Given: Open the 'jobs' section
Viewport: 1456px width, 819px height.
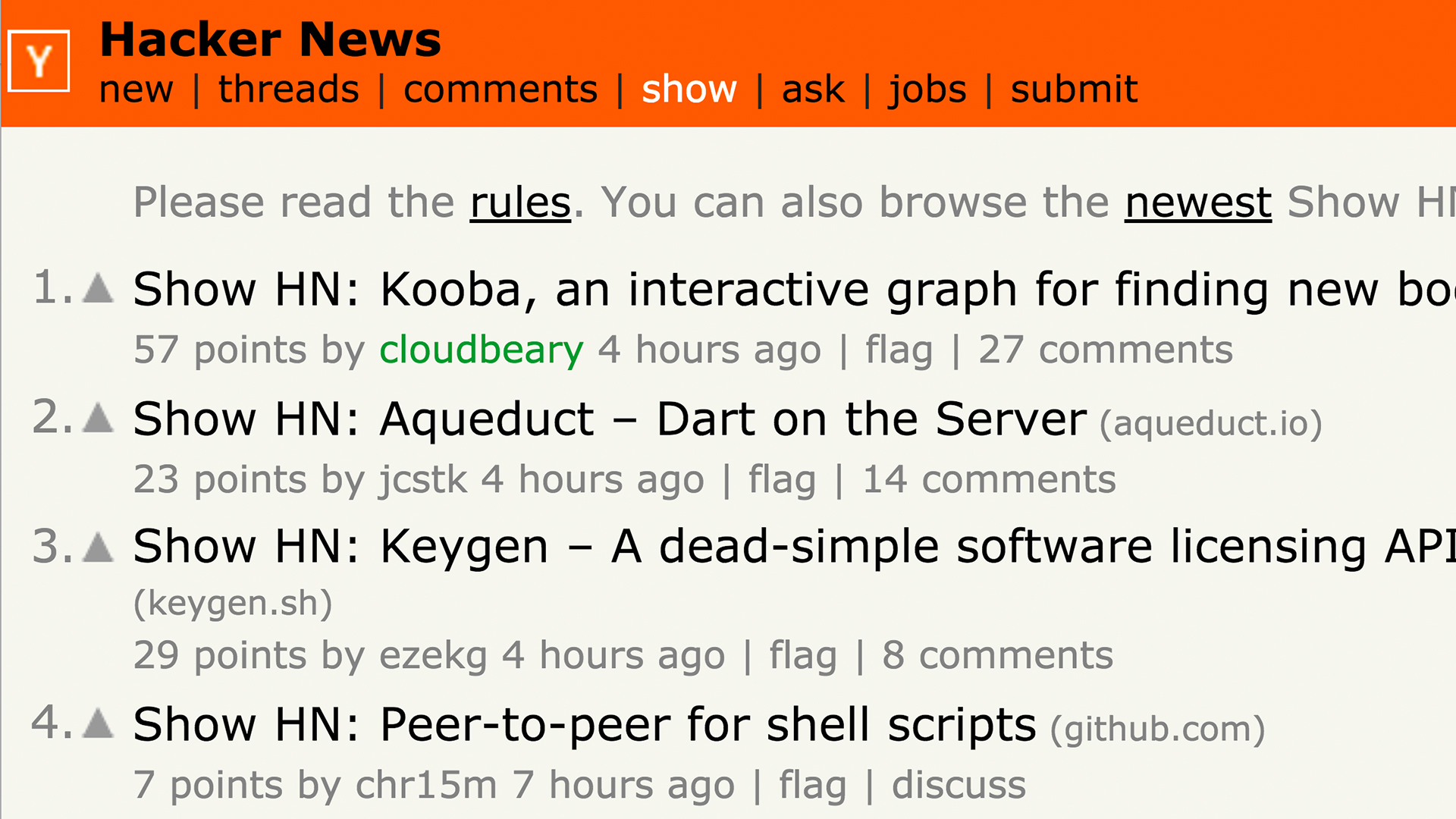Looking at the screenshot, I should (x=927, y=89).
